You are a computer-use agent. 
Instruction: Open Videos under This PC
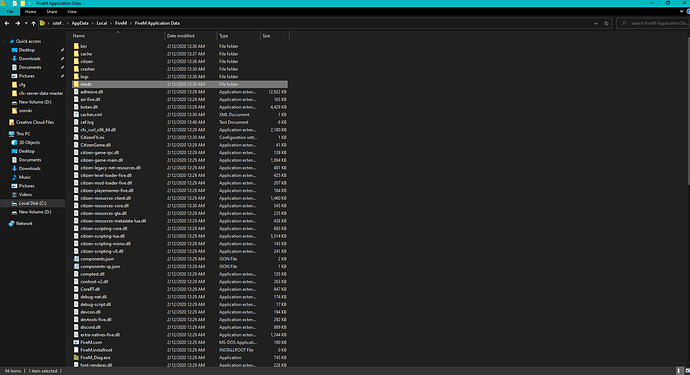[x=25, y=195]
